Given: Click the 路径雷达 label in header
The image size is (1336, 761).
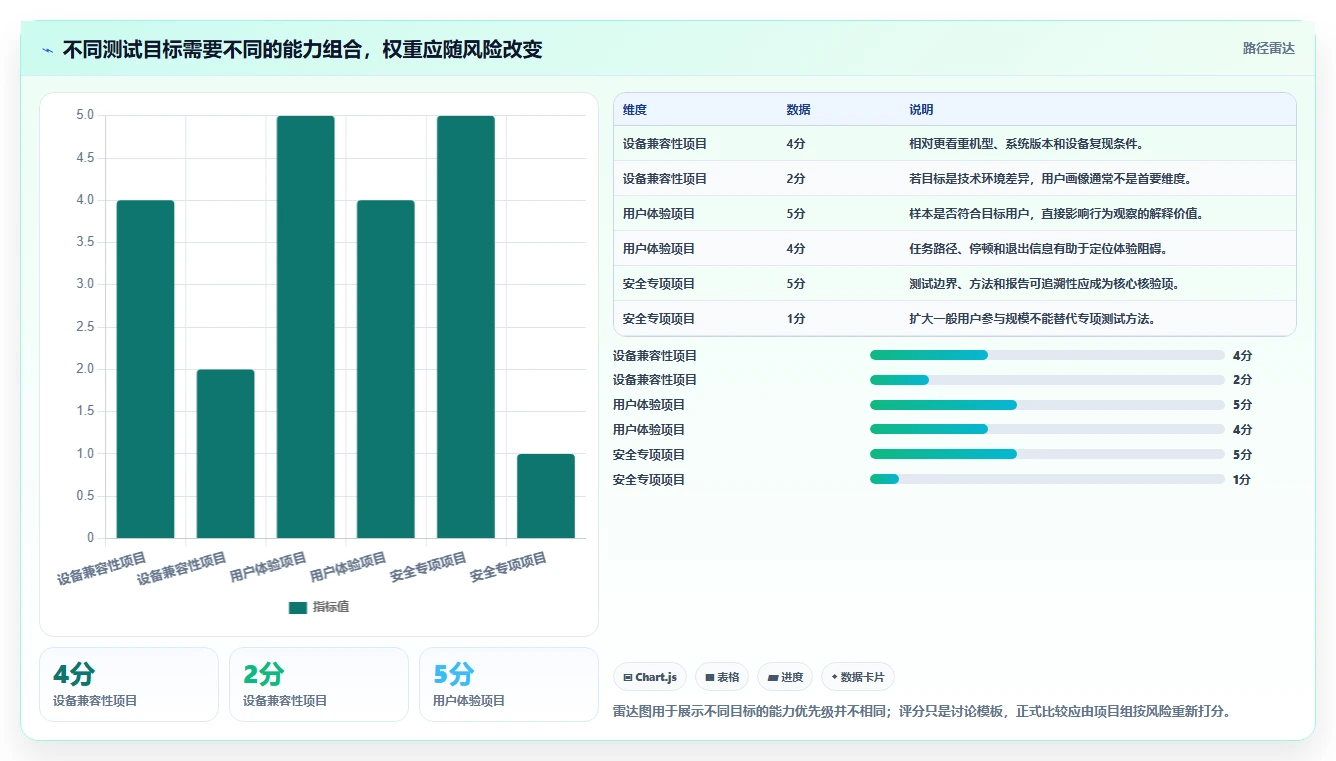Looking at the screenshot, I should coord(1268,48).
